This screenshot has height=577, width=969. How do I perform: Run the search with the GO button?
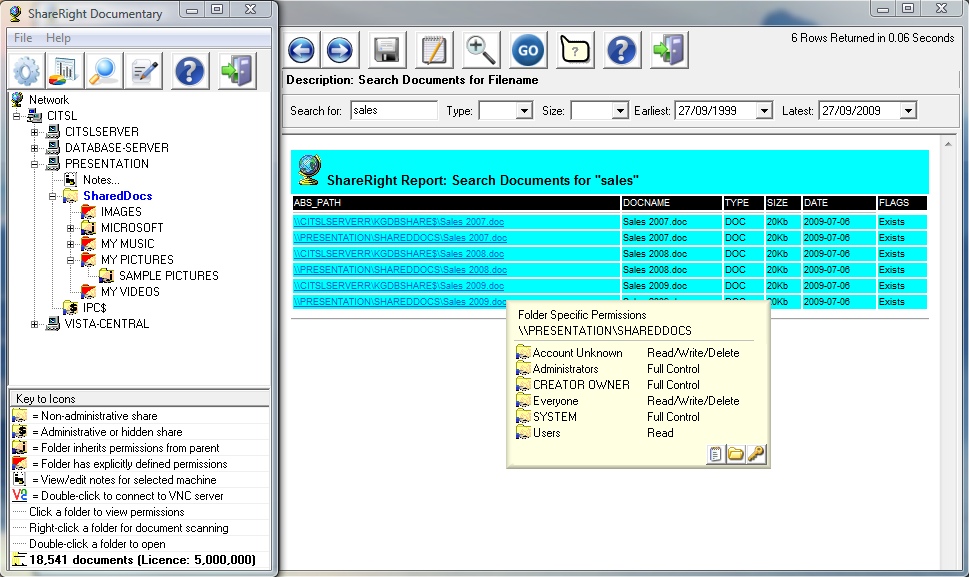pos(528,50)
